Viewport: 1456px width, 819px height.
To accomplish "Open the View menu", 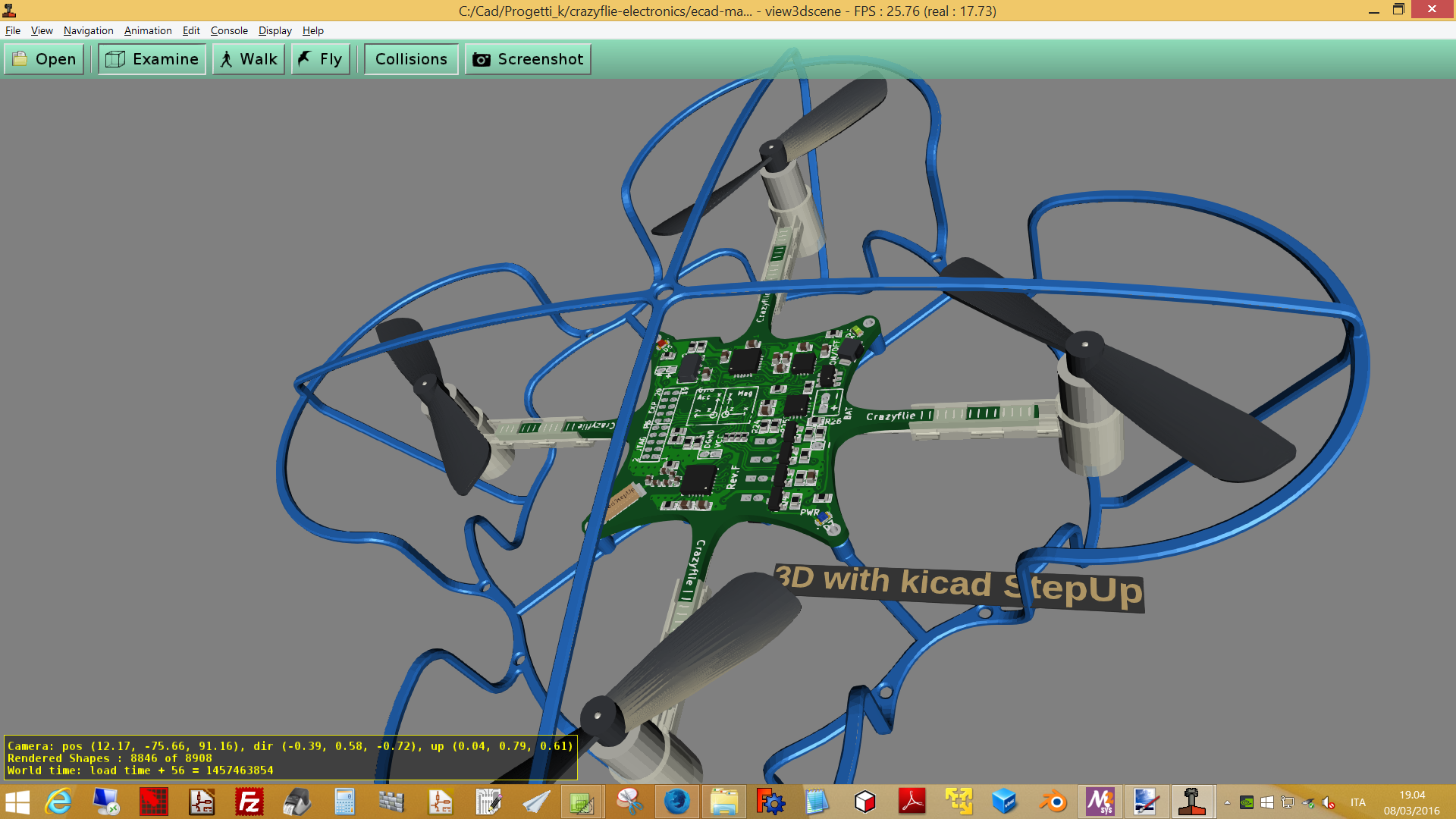I will [42, 30].
